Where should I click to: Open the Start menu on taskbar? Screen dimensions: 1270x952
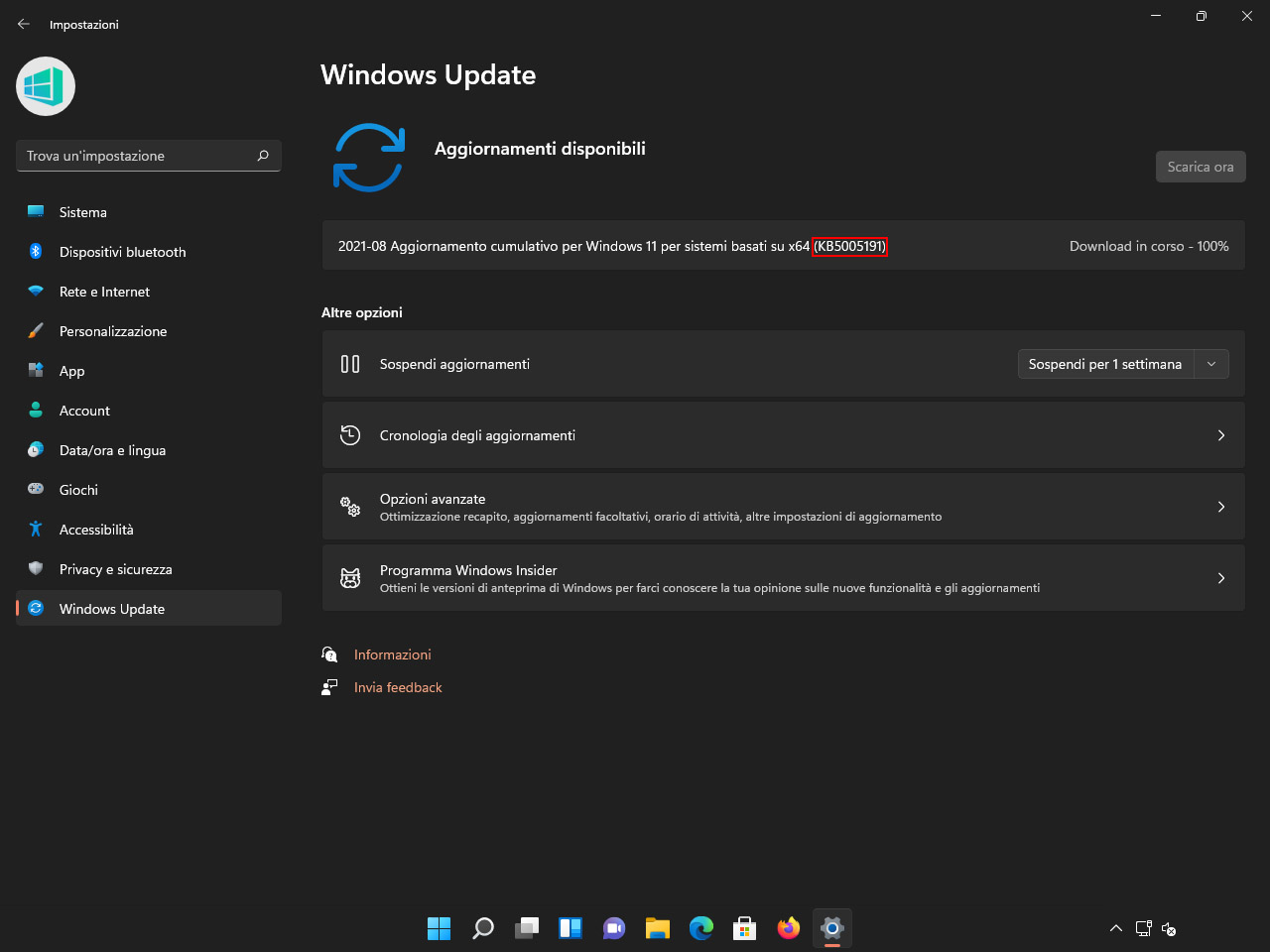point(440,928)
